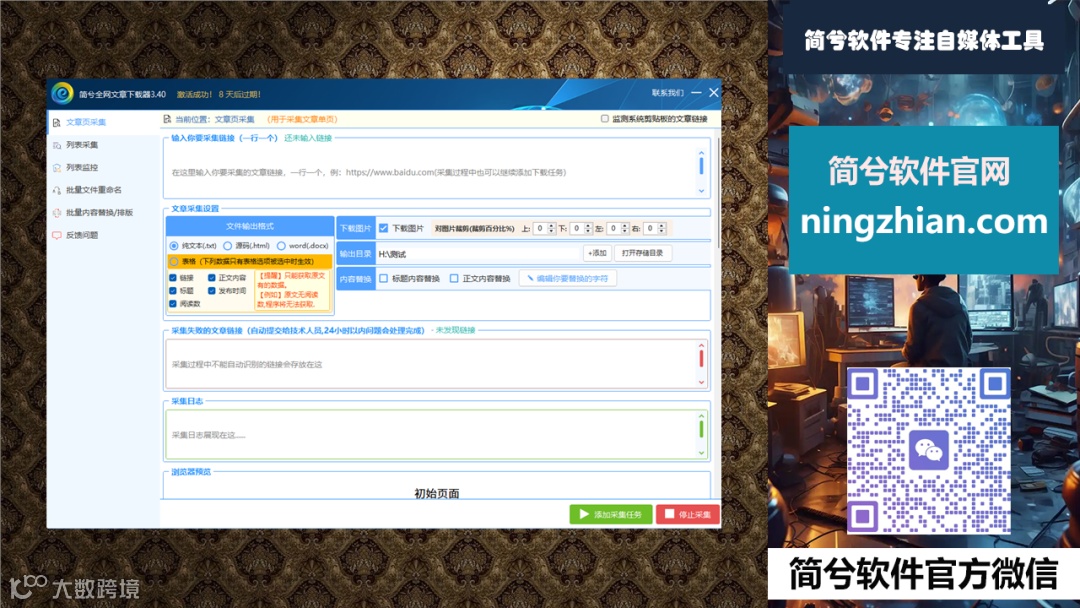This screenshot has height=608, width=1080.
Task: Click the red down arrow in failed links box
Action: click(x=701, y=382)
